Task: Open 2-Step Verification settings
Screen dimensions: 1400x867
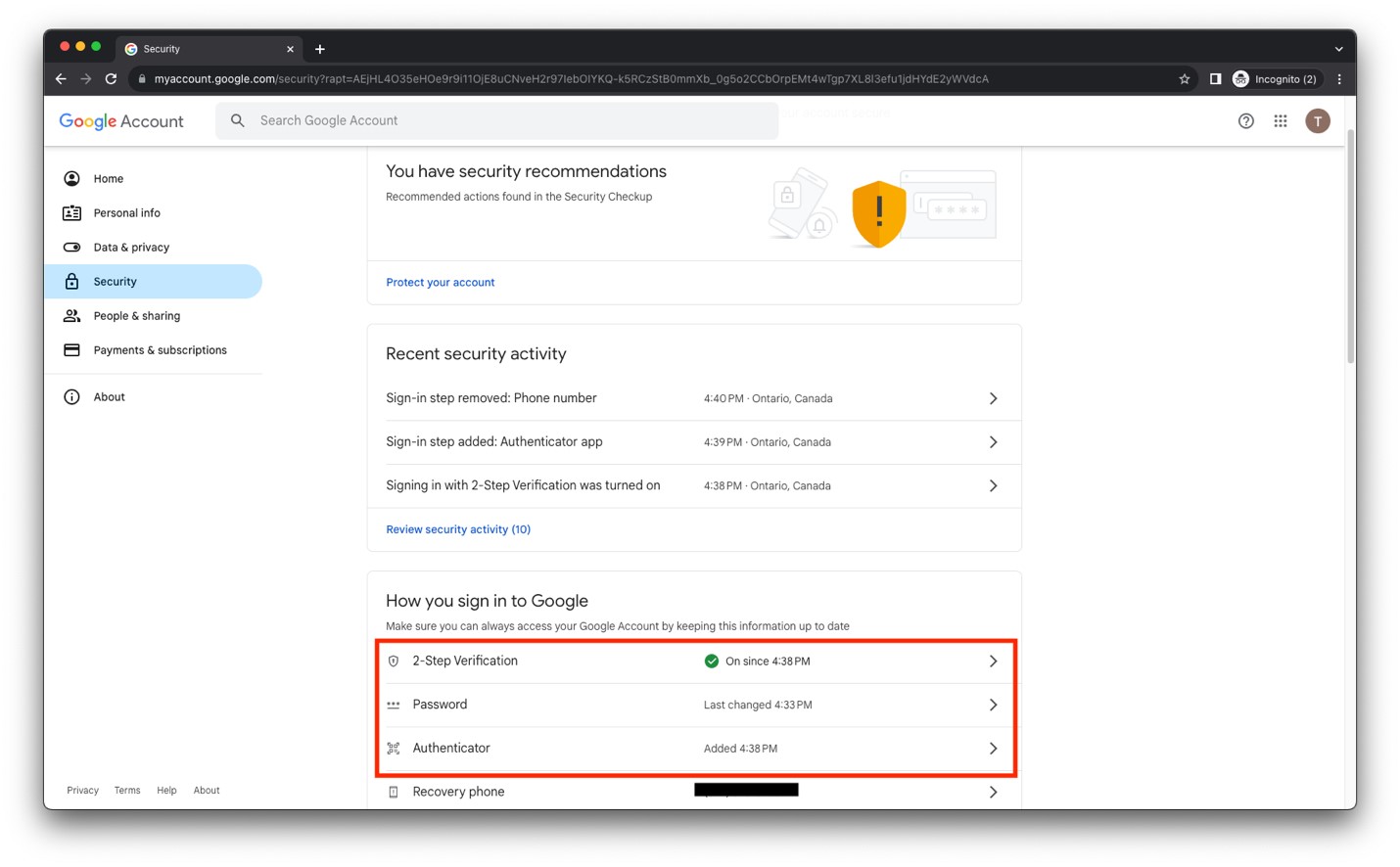Action: [x=694, y=662]
